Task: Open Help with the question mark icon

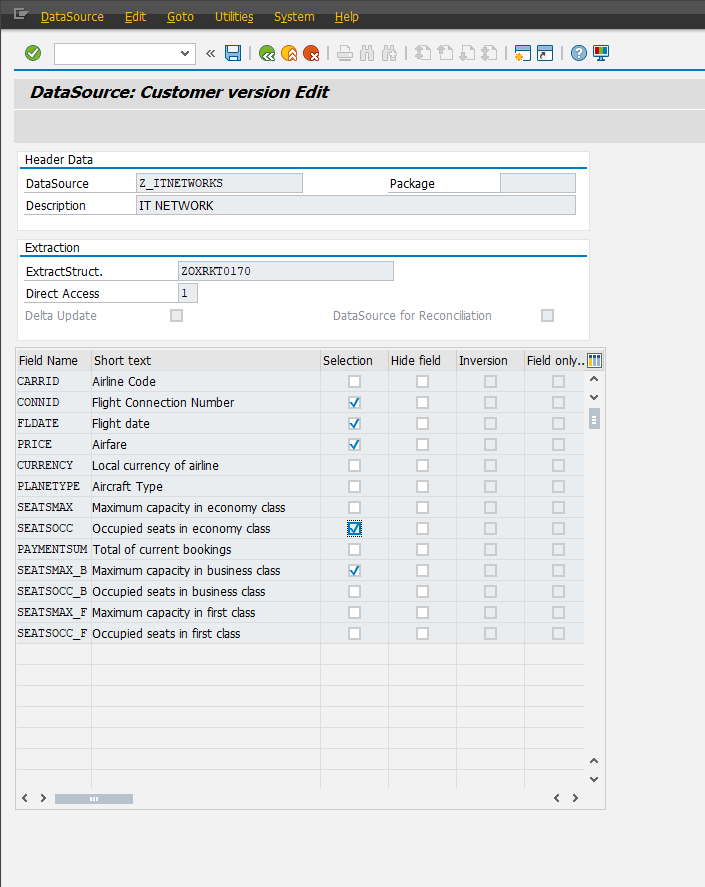Action: pyautogui.click(x=579, y=53)
